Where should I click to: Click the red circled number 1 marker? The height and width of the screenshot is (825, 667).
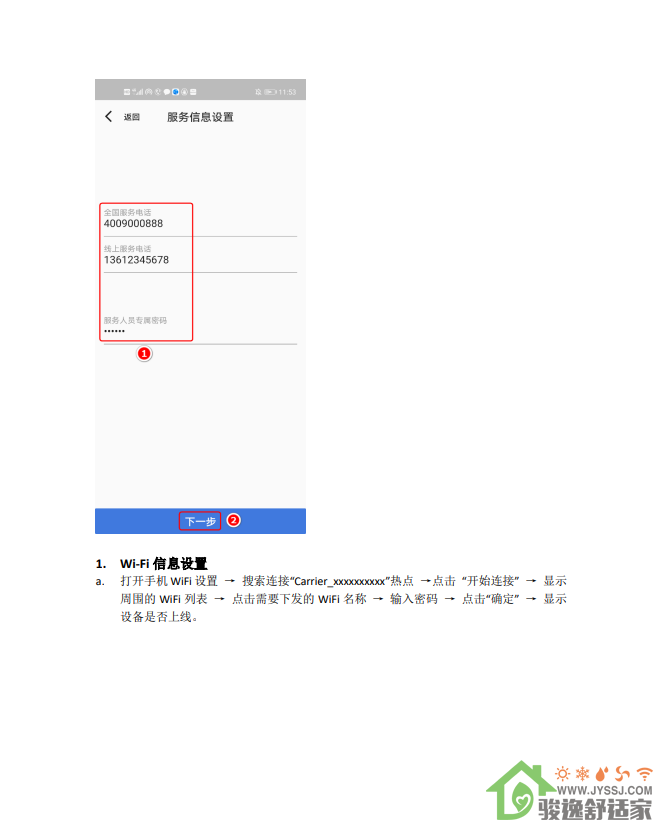(144, 354)
